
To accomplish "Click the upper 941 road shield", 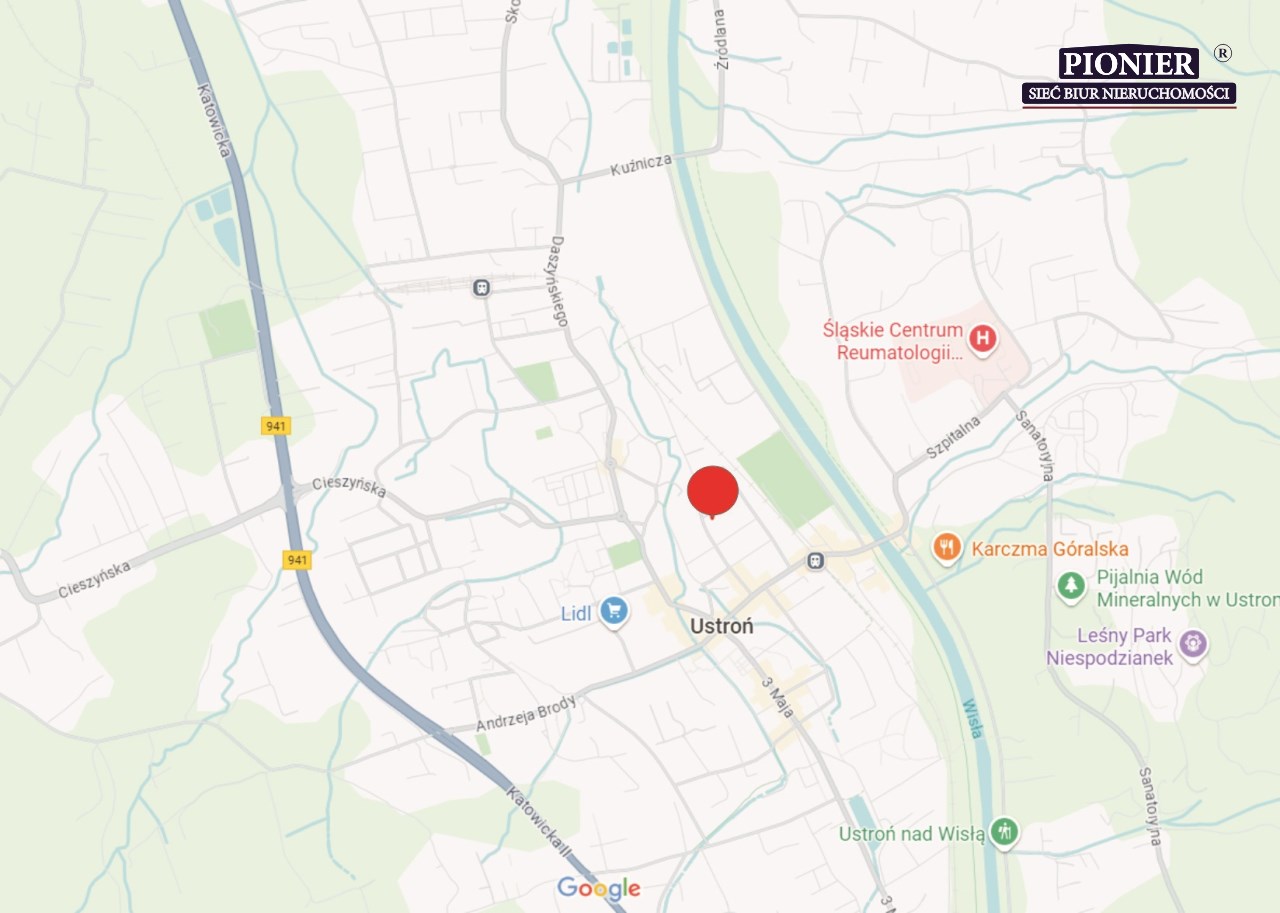I will click(x=276, y=426).
